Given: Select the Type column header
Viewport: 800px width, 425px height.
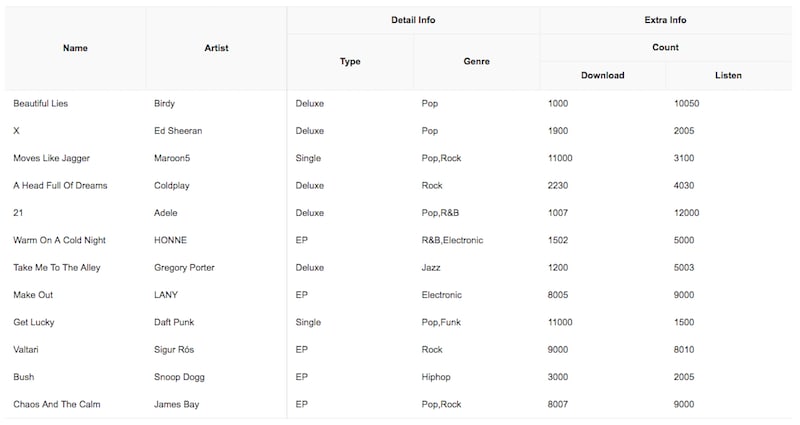Looking at the screenshot, I should click(350, 61).
